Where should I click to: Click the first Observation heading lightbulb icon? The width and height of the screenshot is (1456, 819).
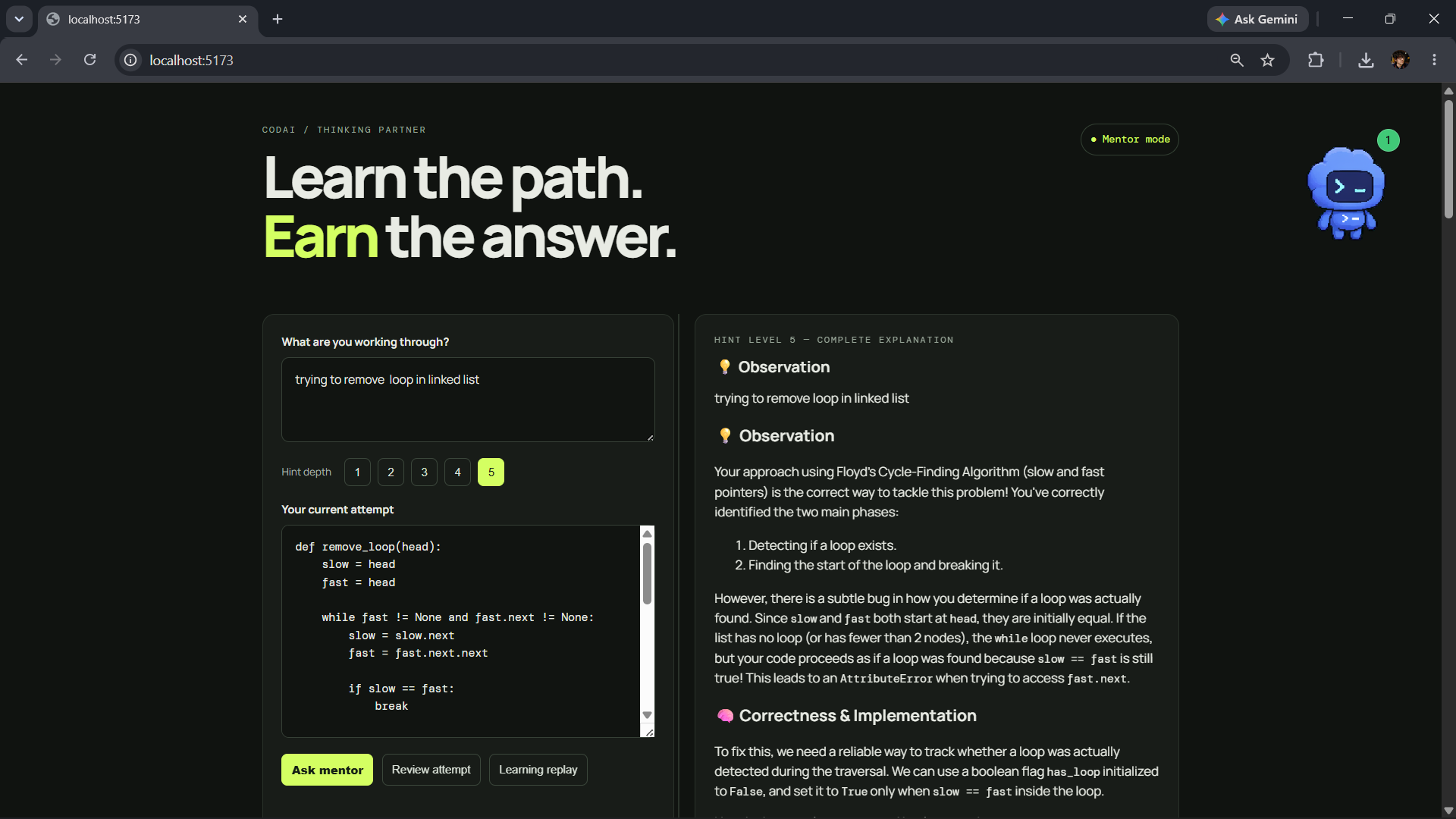[725, 367]
